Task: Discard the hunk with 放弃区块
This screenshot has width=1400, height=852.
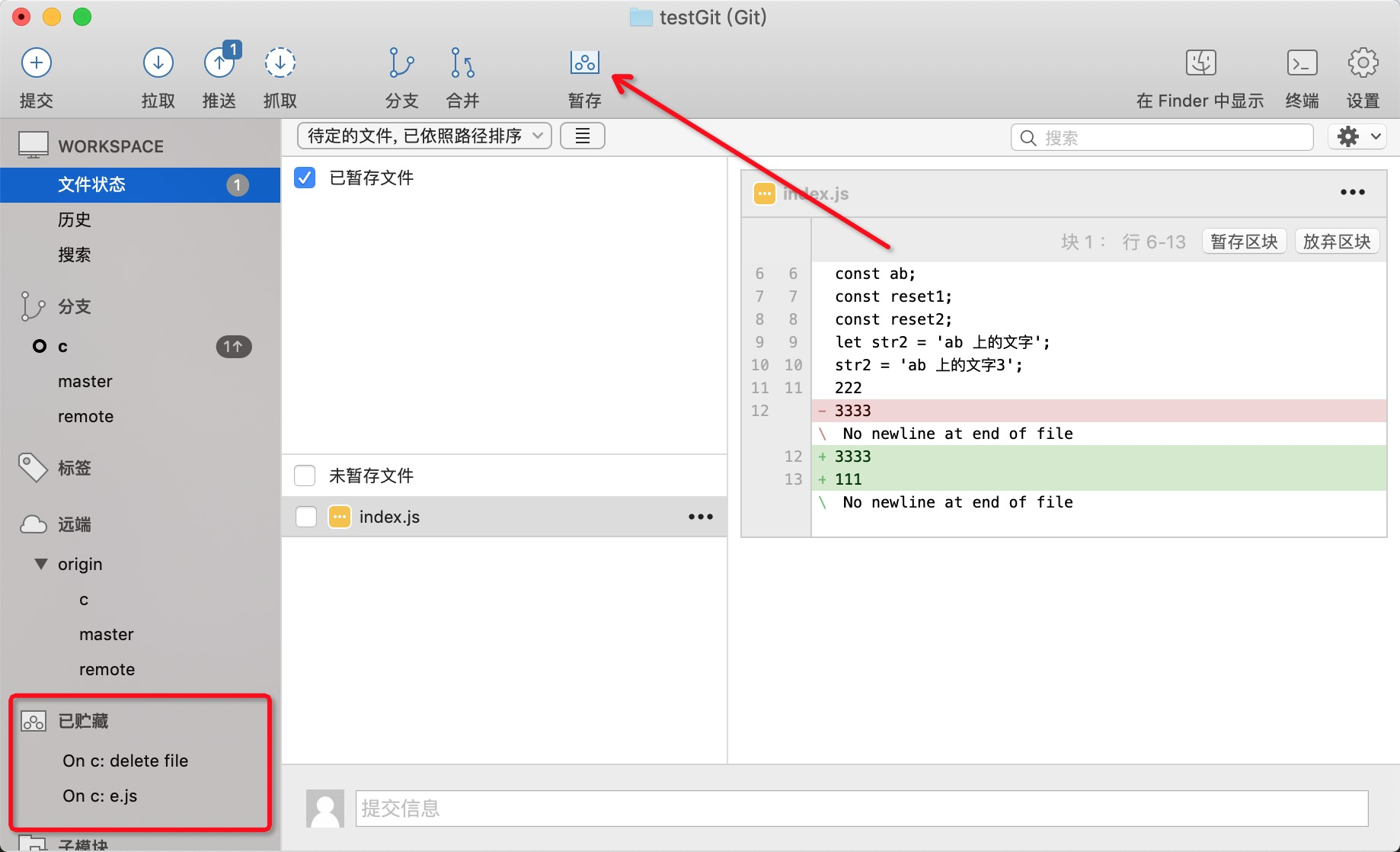Action: [x=1337, y=241]
